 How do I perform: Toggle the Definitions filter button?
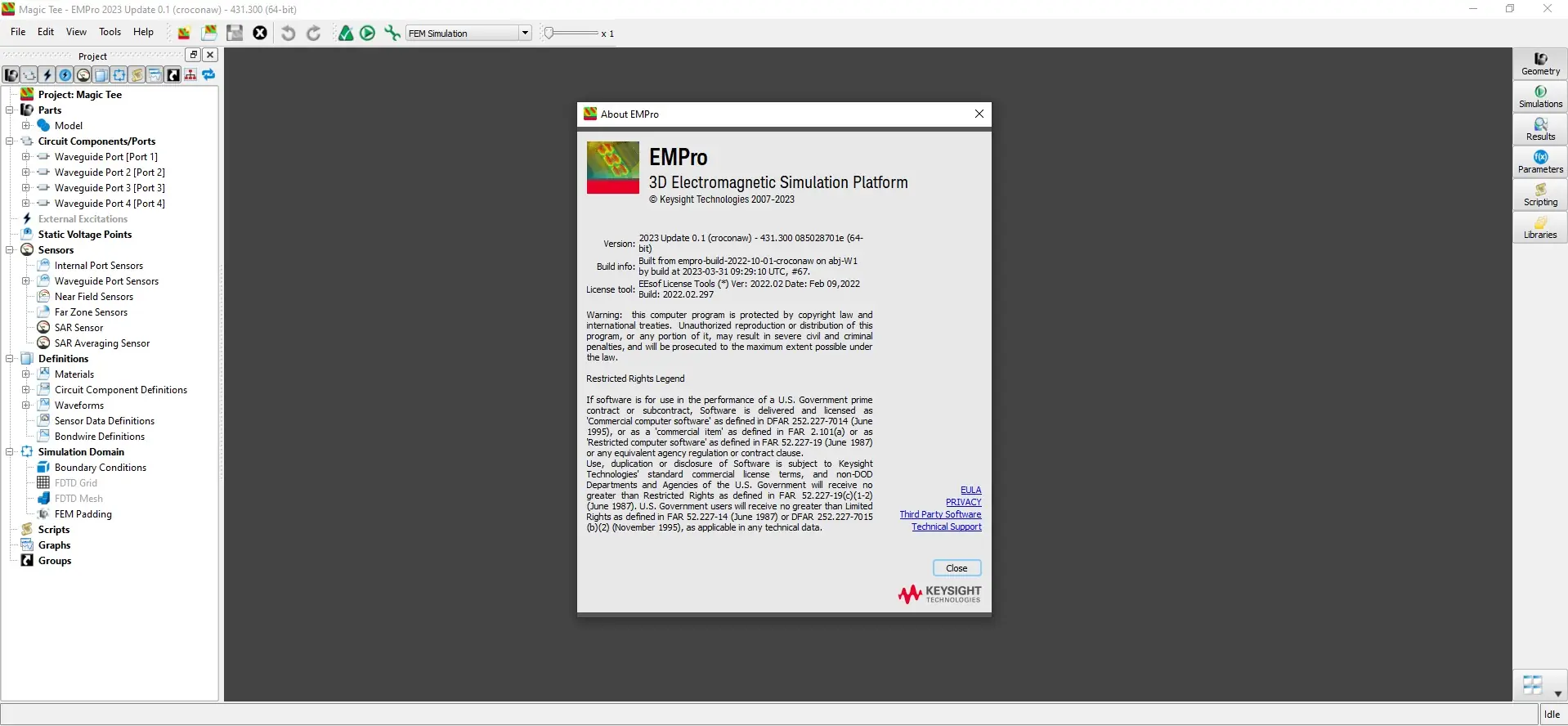click(101, 75)
